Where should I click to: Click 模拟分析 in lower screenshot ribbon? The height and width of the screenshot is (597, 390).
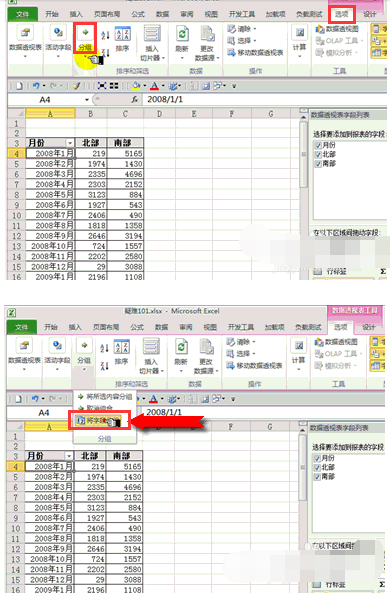point(336,366)
